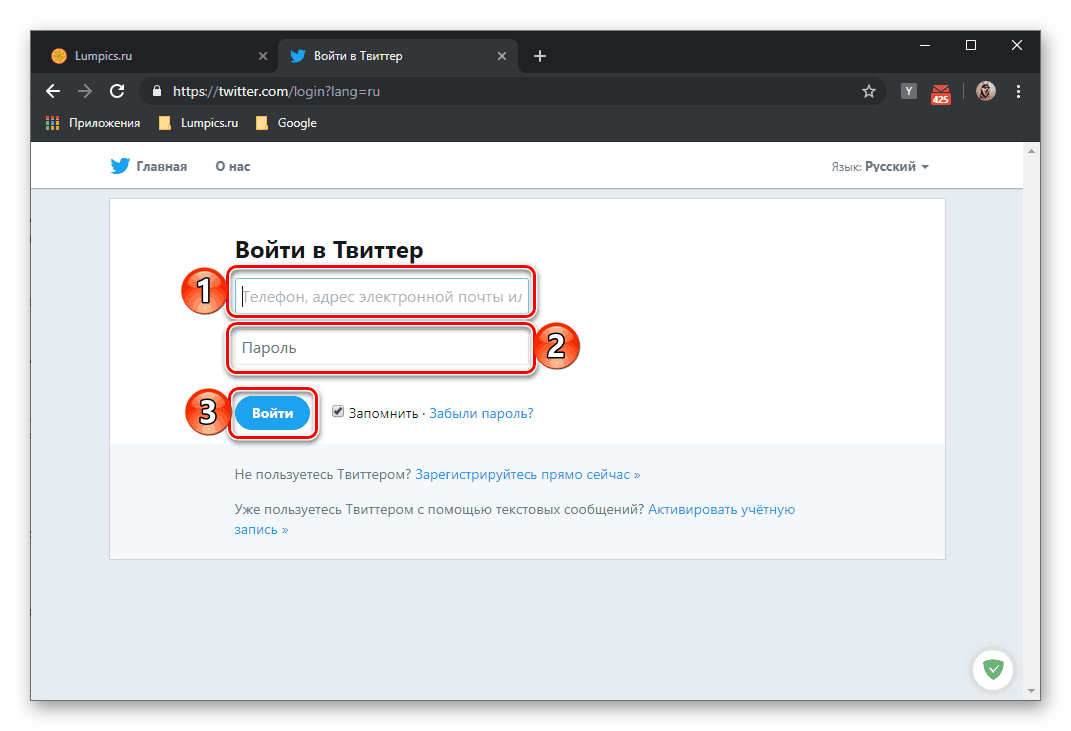Image resolution: width=1071 pixels, height=731 pixels.
Task: Open the mail extension showing 425
Action: pyautogui.click(x=941, y=94)
